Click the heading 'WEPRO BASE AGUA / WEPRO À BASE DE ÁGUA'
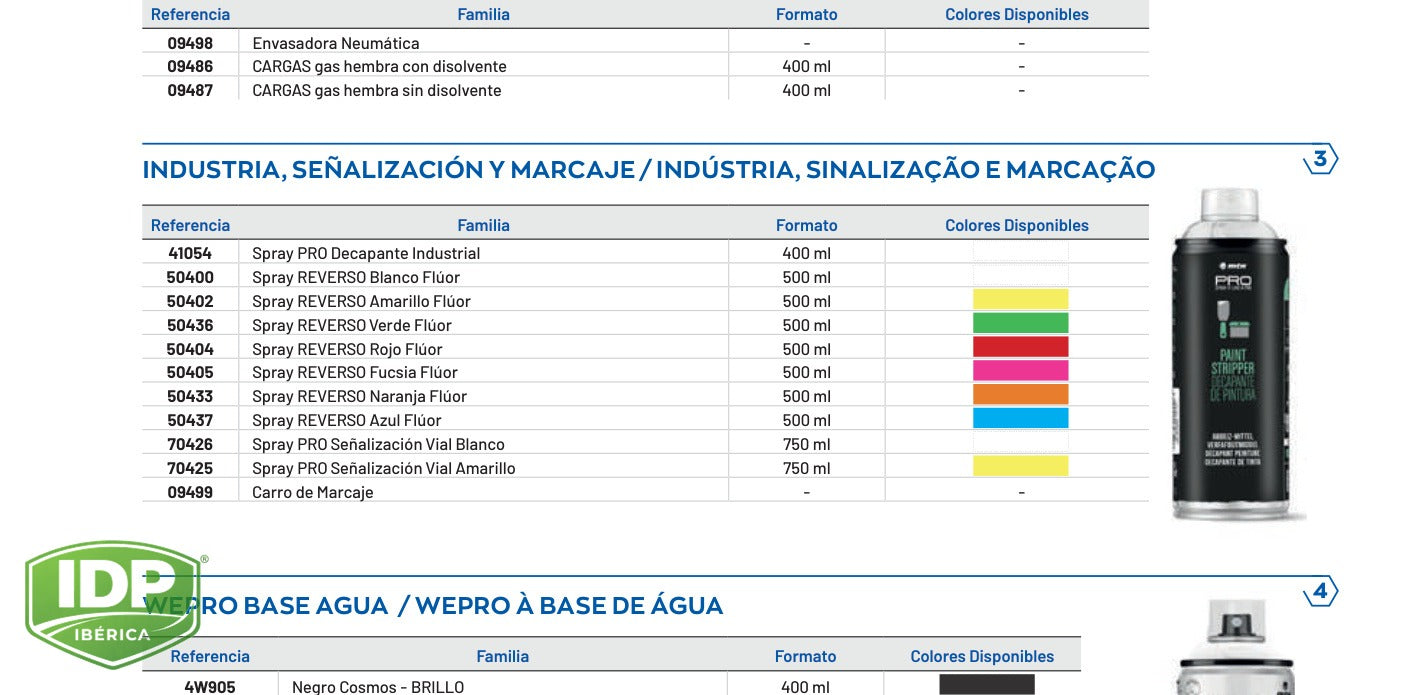This screenshot has width=1418, height=695. click(x=433, y=605)
